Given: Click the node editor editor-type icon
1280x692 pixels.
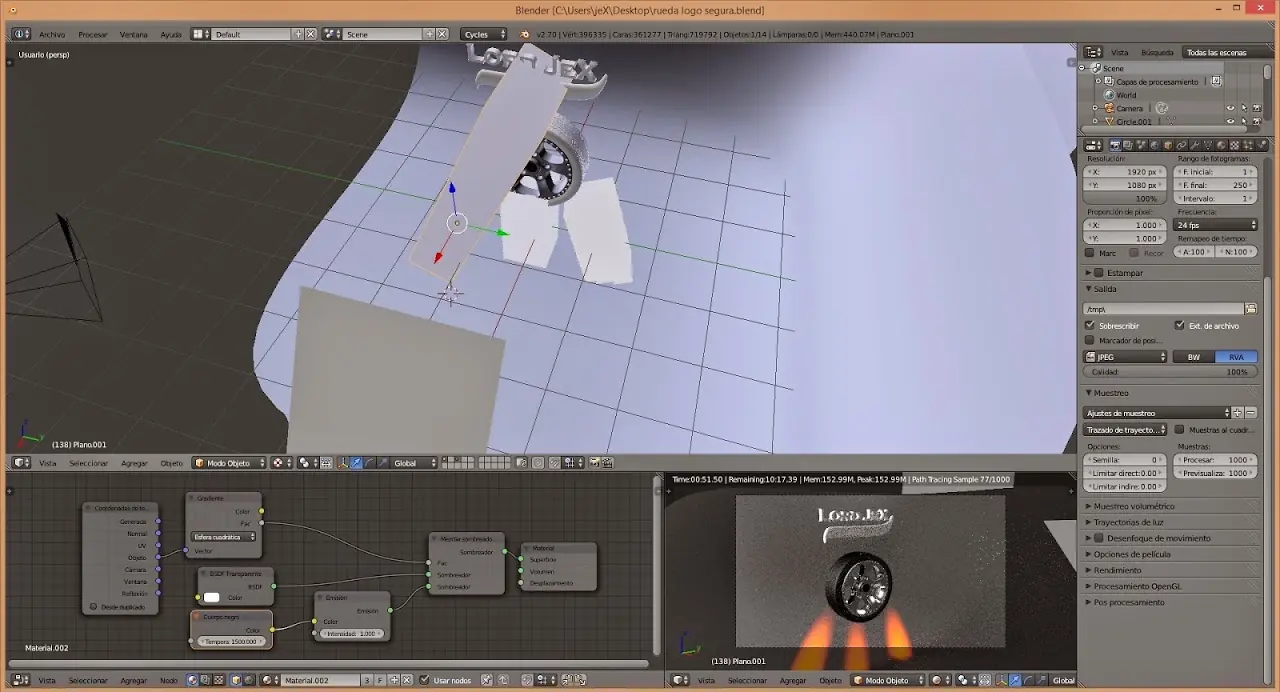Looking at the screenshot, I should [x=18, y=680].
